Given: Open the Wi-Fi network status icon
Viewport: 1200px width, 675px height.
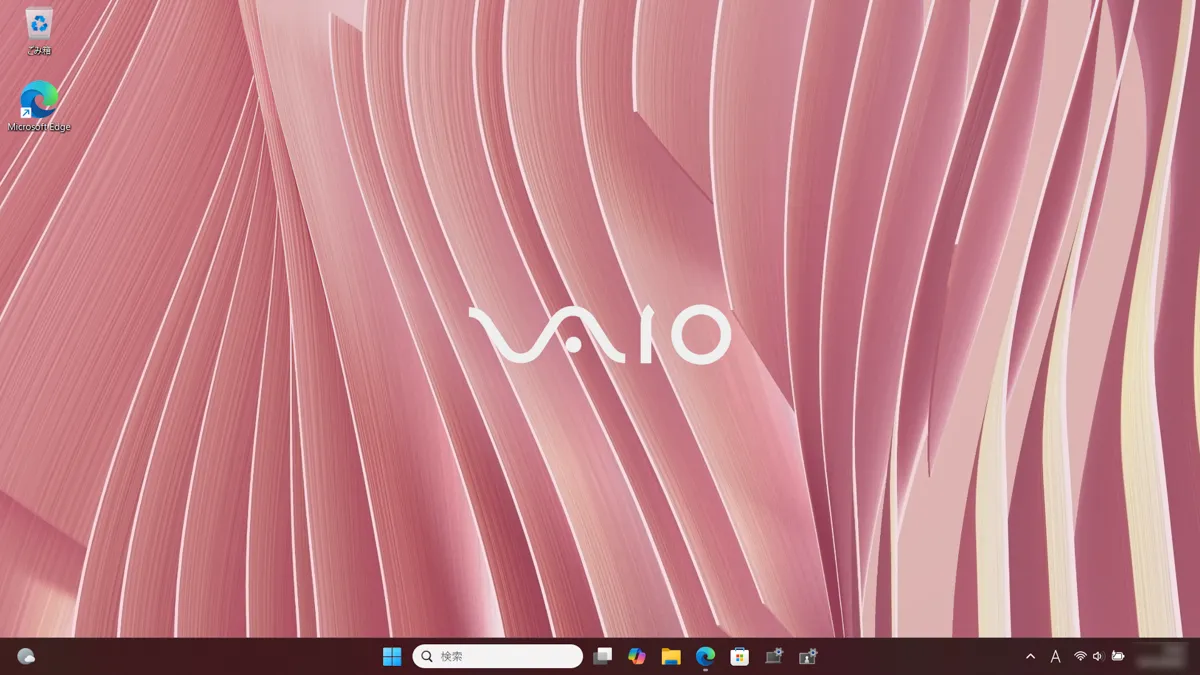Looking at the screenshot, I should tap(1081, 657).
